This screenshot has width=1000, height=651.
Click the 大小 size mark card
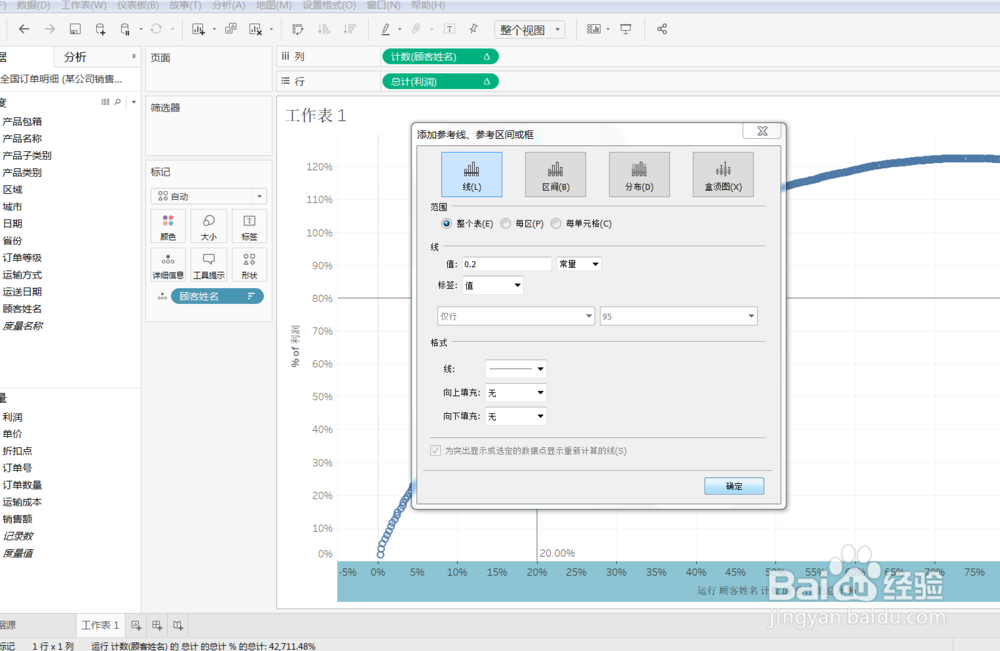coord(209,227)
